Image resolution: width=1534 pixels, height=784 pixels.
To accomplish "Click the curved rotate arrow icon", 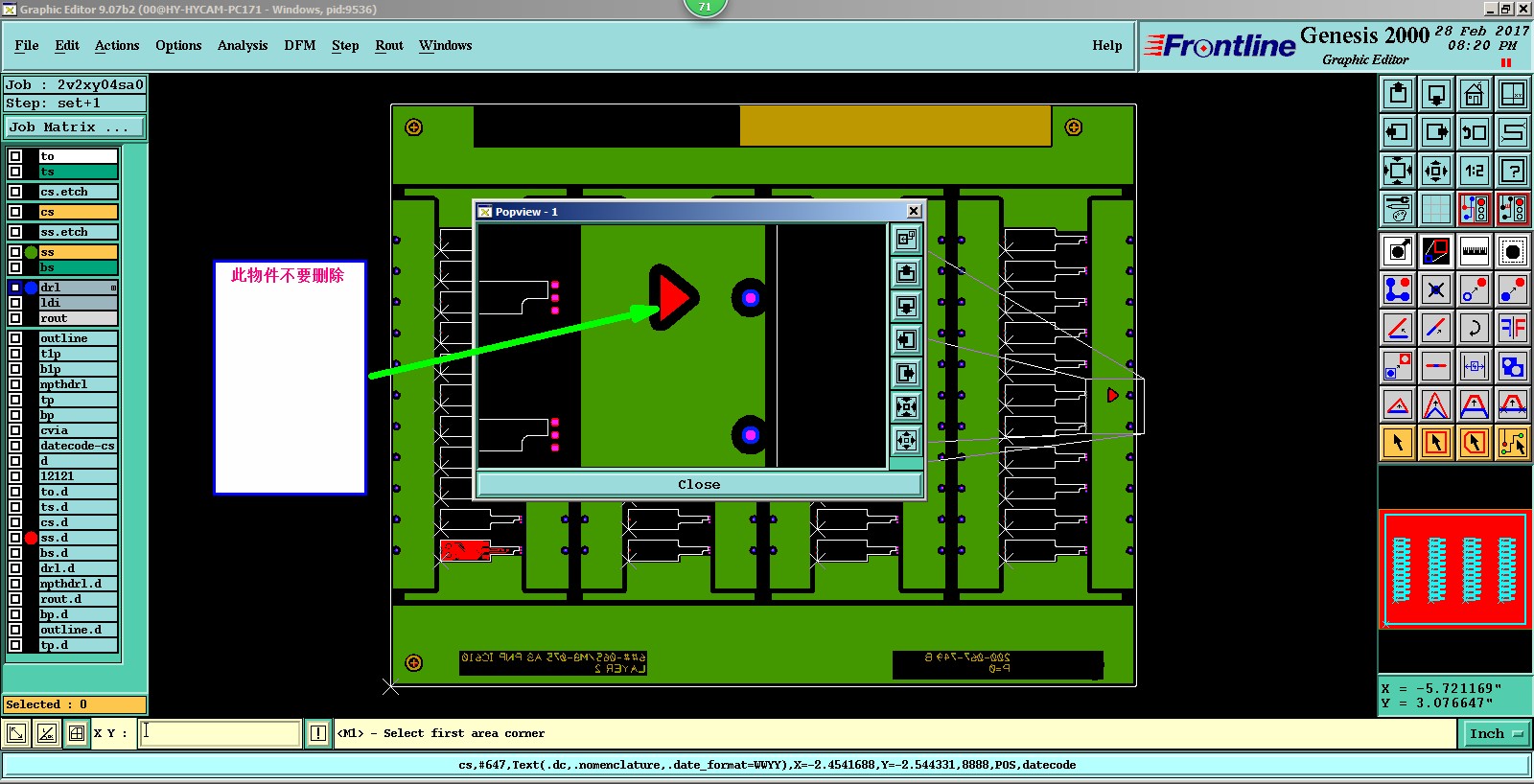I will (x=1475, y=328).
